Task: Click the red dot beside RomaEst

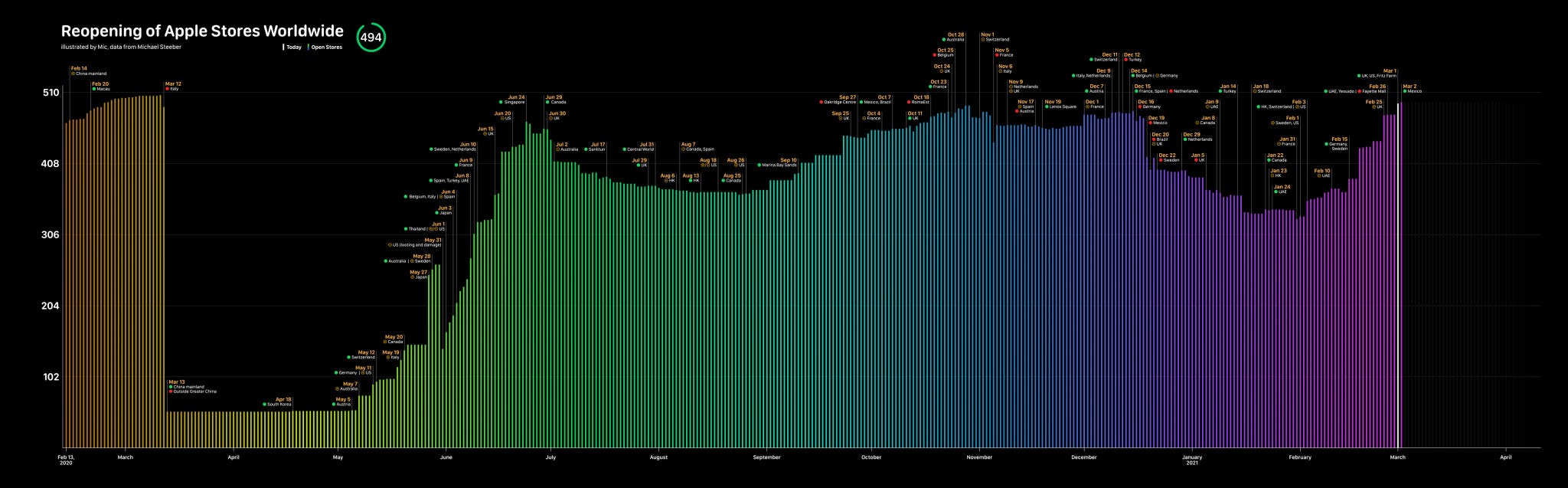Action: [909, 103]
